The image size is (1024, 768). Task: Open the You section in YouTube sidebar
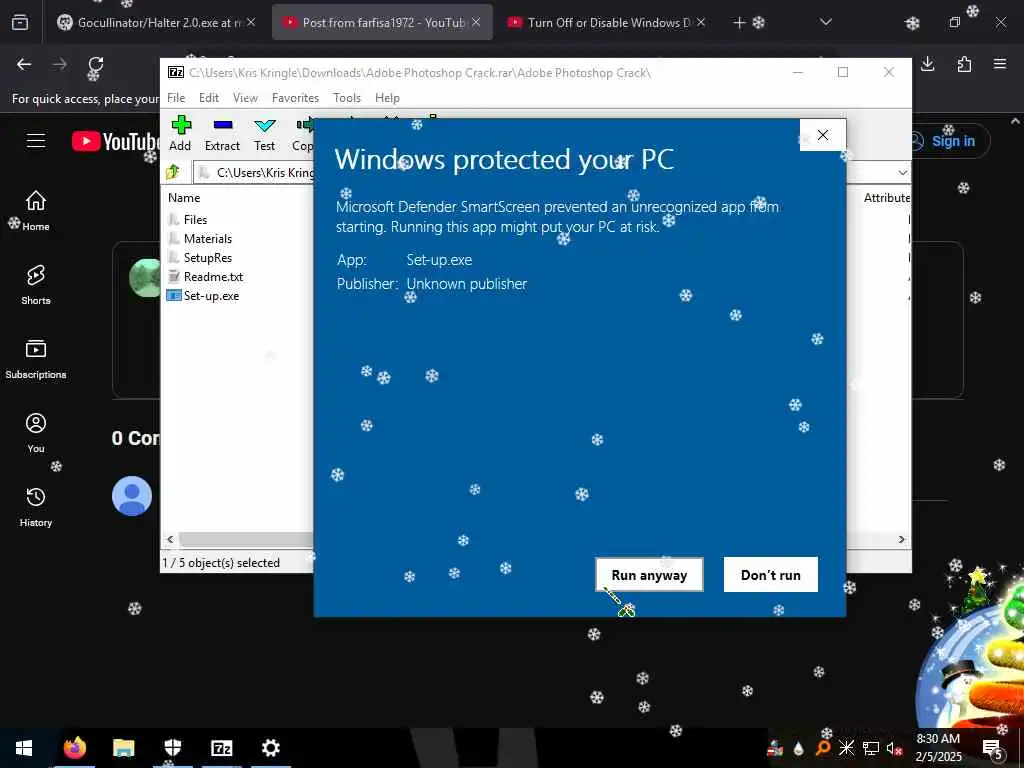[36, 432]
